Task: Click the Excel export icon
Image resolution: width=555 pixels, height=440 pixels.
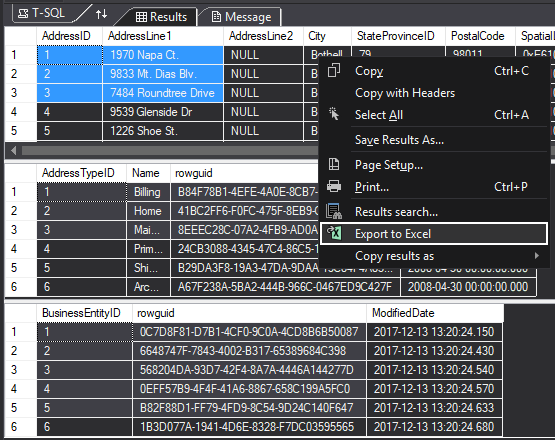Action: (x=334, y=233)
